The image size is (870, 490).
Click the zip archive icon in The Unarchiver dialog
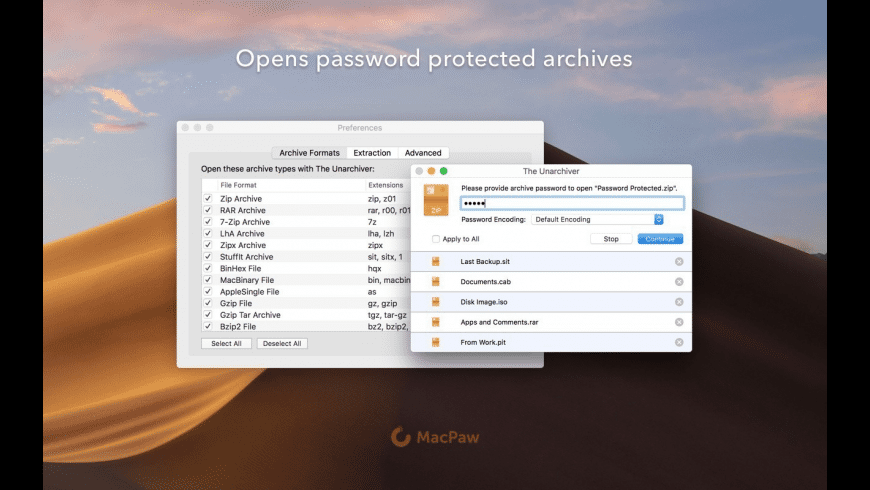436,200
